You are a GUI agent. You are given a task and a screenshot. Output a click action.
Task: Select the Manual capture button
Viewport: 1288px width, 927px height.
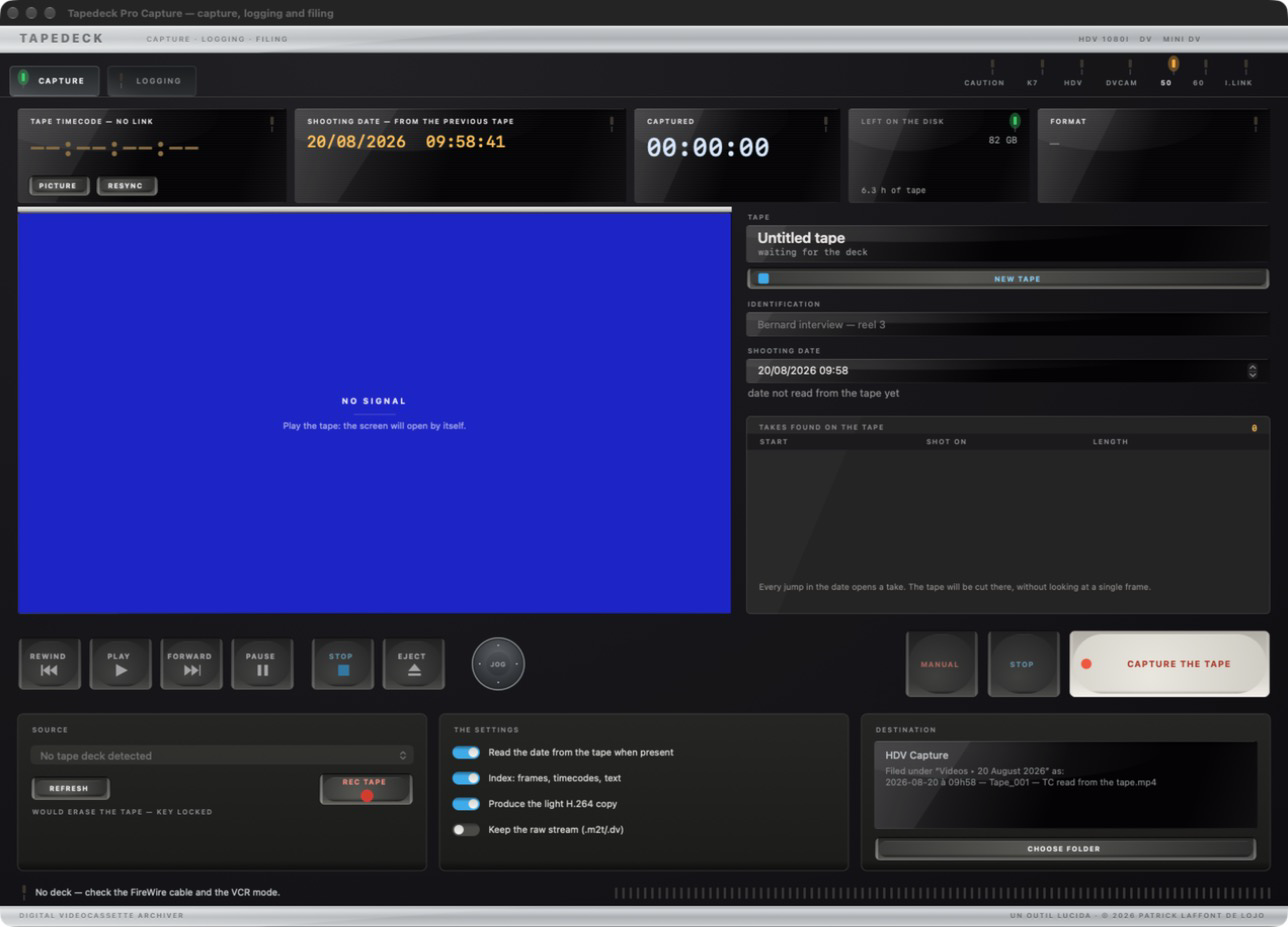pyautogui.click(x=940, y=664)
